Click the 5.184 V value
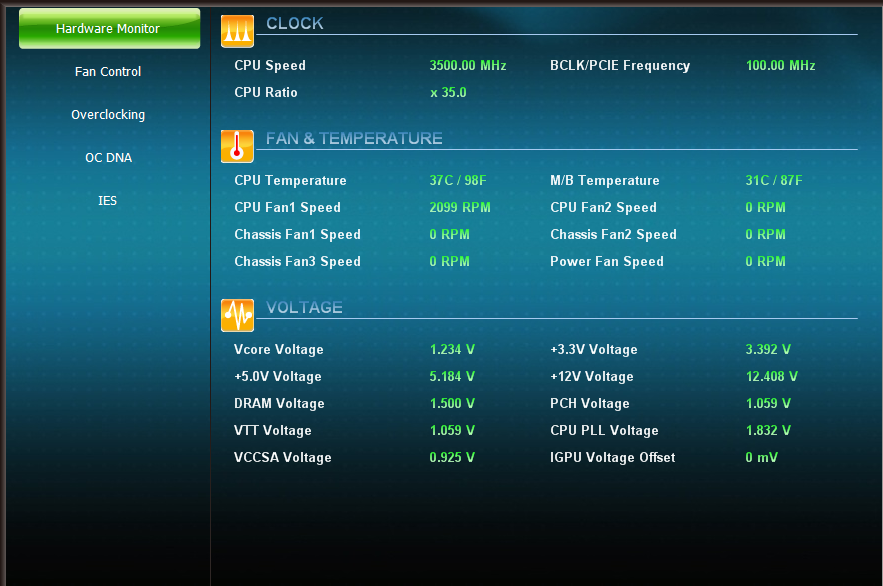Screen dimensions: 883x586 pyautogui.click(x=452, y=376)
